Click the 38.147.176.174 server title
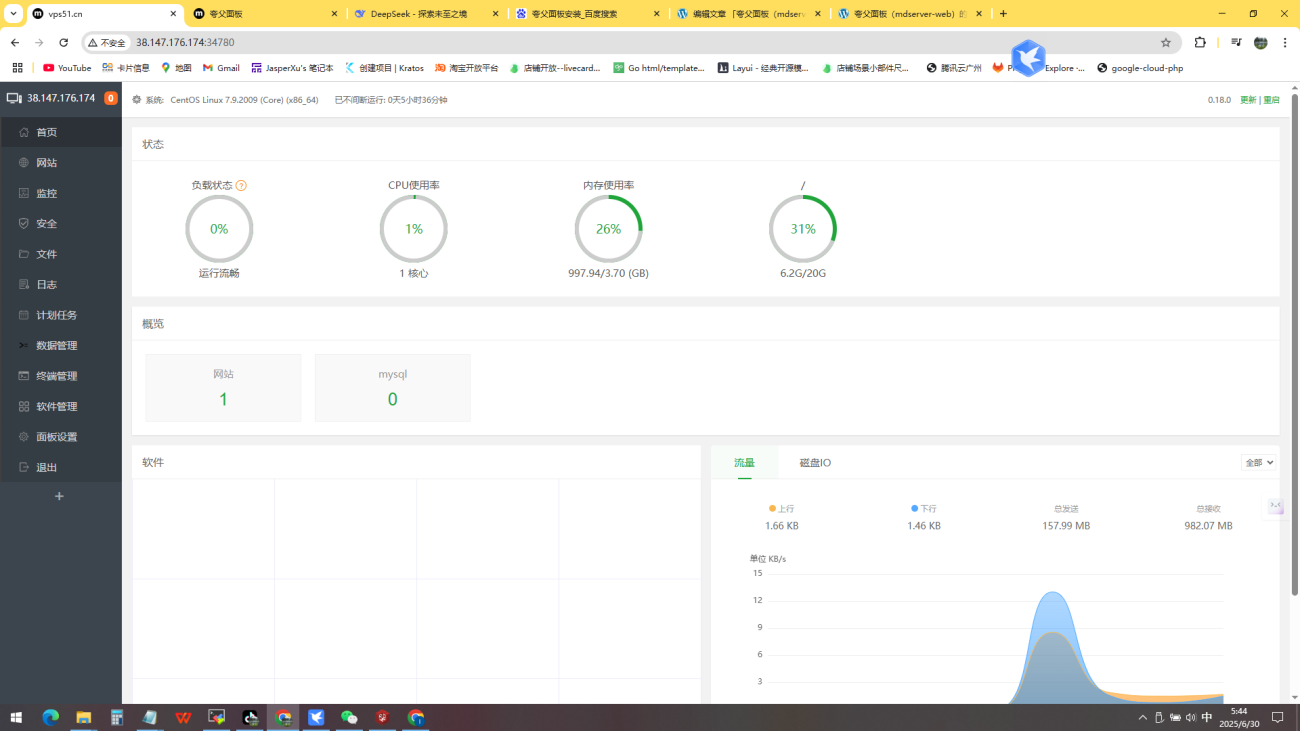Viewport: 1300px width, 731px height. coord(61,98)
